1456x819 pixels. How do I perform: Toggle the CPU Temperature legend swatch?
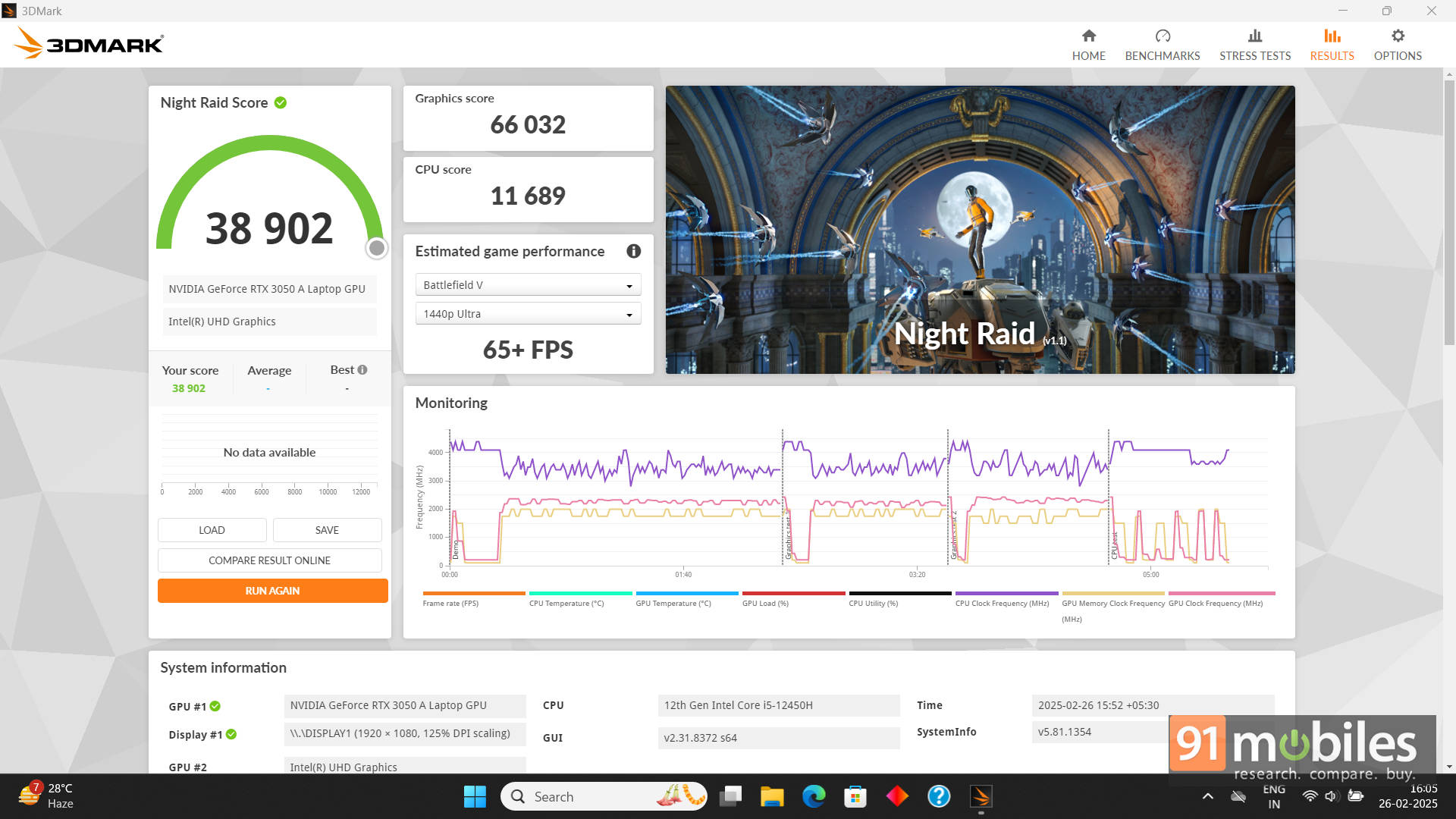(580, 594)
